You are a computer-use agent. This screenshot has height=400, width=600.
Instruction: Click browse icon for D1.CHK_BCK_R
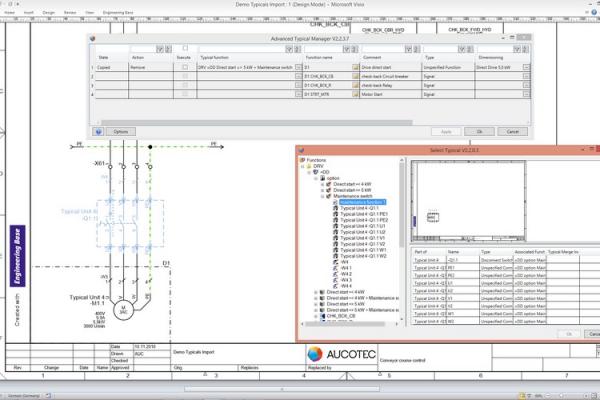pyautogui.click(x=355, y=85)
